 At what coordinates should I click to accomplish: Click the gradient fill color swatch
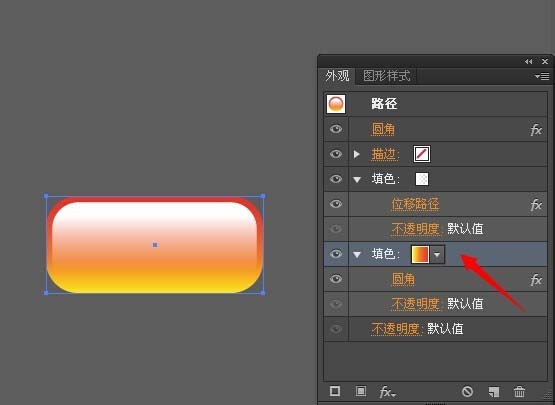pos(420,255)
